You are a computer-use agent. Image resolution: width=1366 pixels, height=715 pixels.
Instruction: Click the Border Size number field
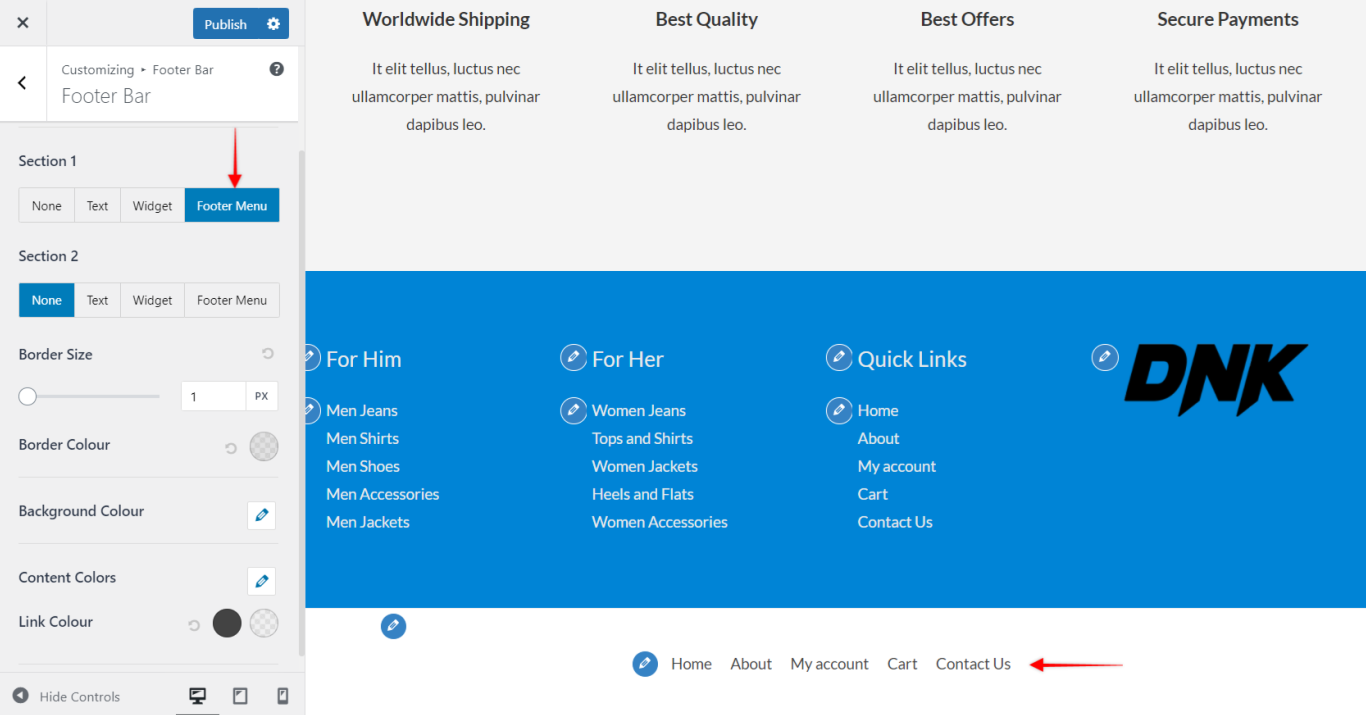[x=213, y=396]
